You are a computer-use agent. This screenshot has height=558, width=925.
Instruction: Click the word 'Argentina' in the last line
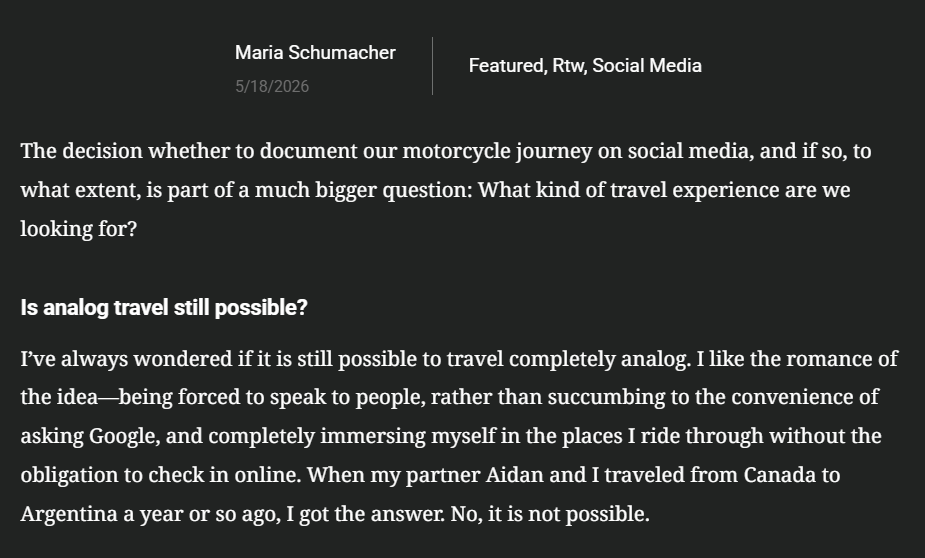(69, 514)
